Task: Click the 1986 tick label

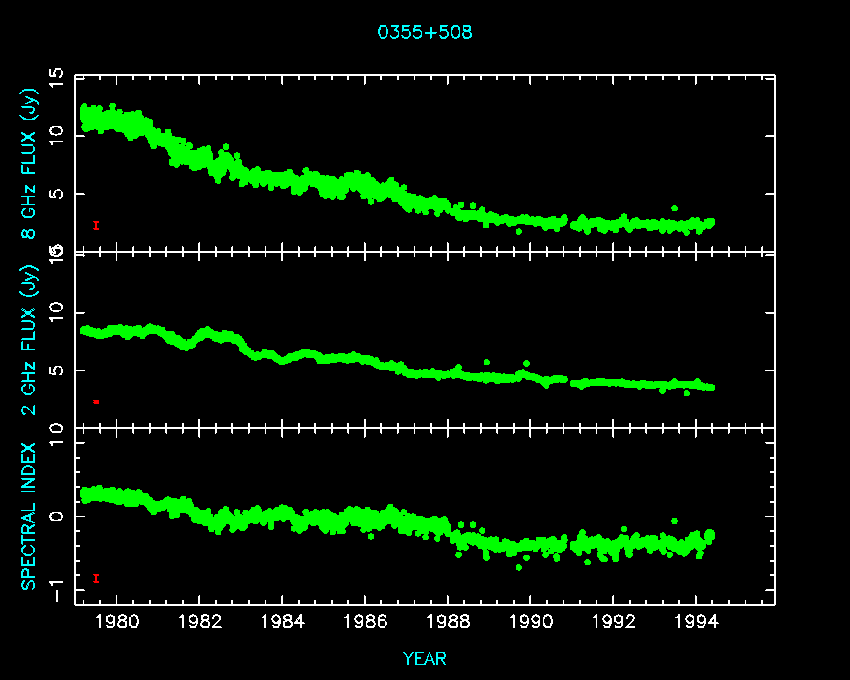Action: point(366,623)
